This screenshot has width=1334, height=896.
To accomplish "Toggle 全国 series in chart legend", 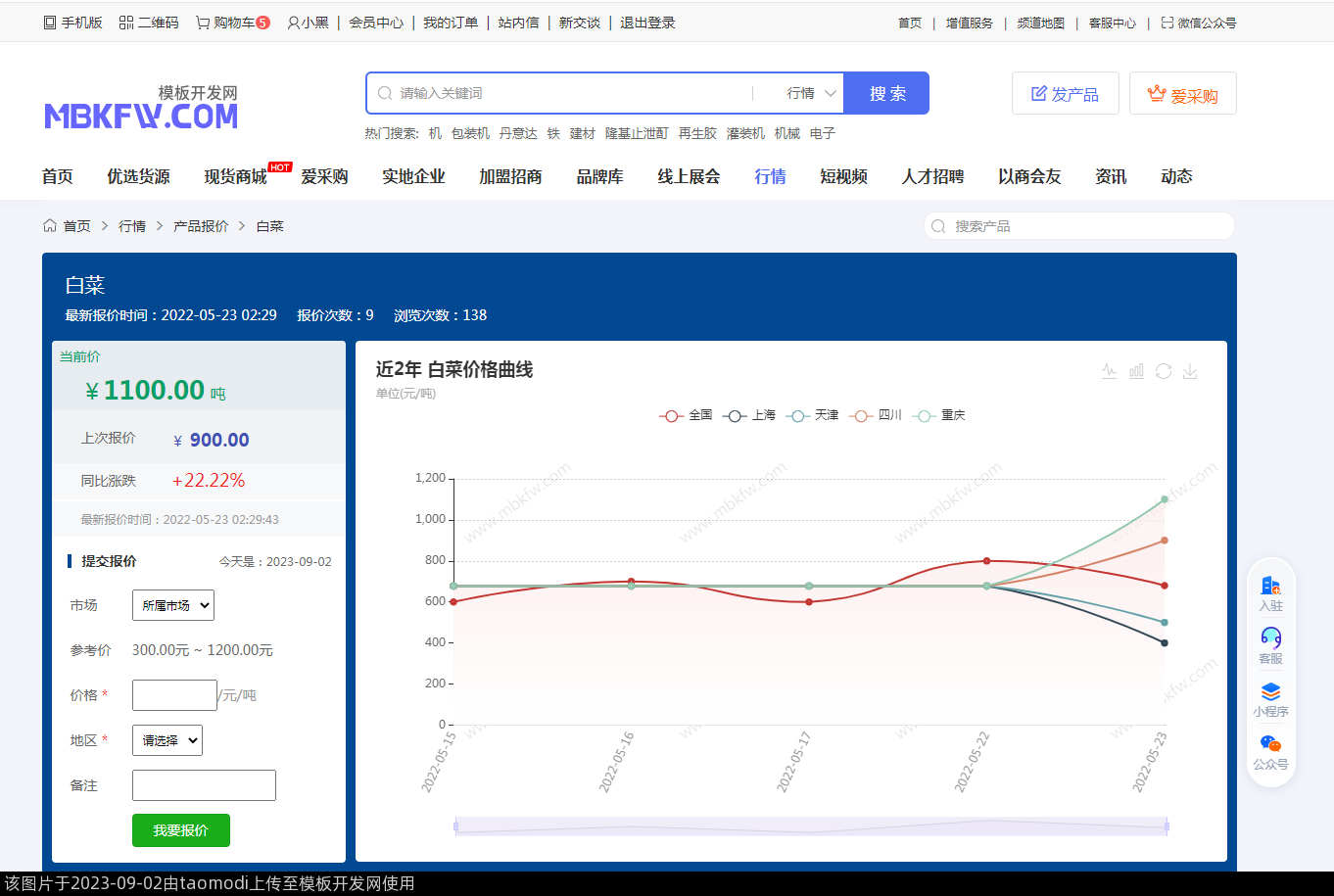I will (686, 415).
